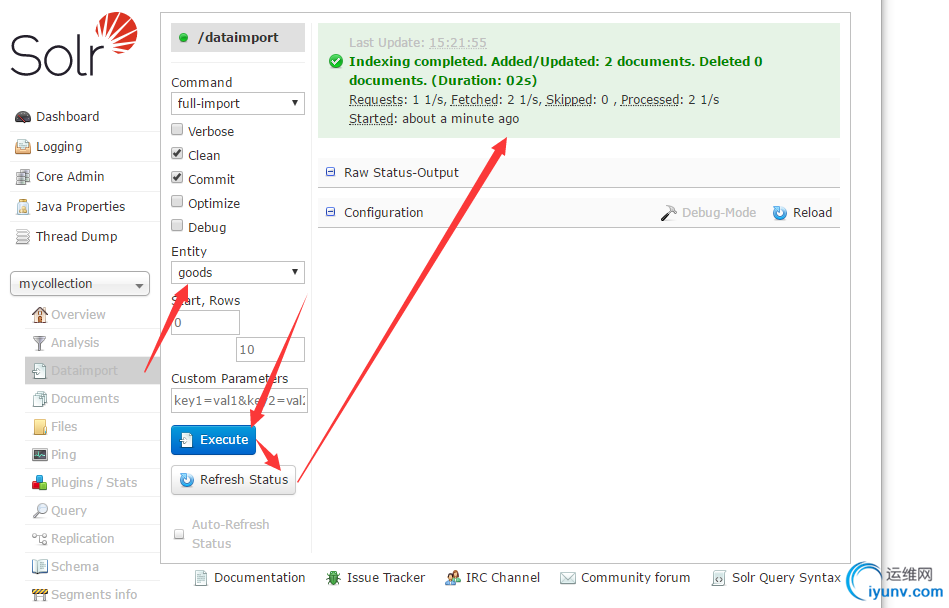Click the Query magnifier icon
Image resolution: width=949 pixels, height=608 pixels.
pos(40,511)
